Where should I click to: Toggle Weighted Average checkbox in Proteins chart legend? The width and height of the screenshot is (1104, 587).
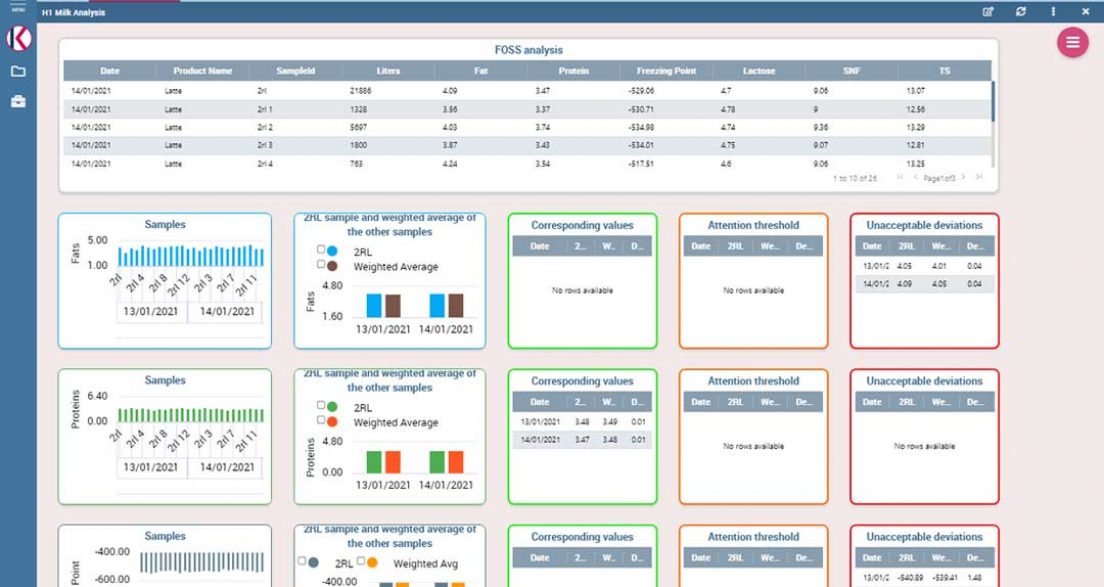[321, 420]
